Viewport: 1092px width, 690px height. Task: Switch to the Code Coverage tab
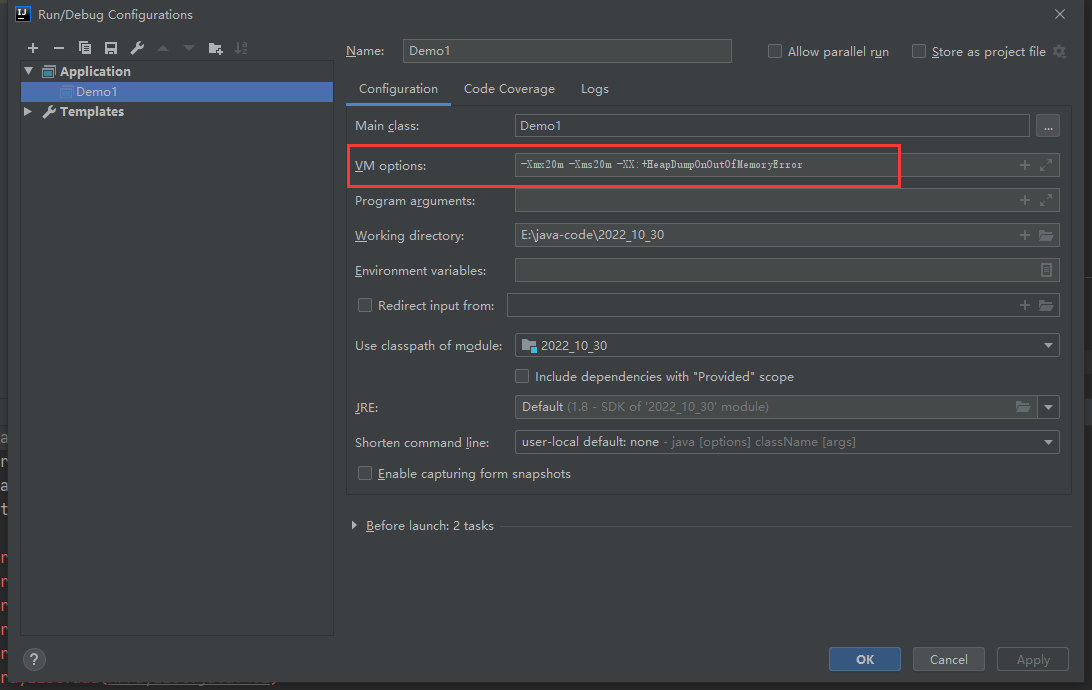[x=509, y=89]
